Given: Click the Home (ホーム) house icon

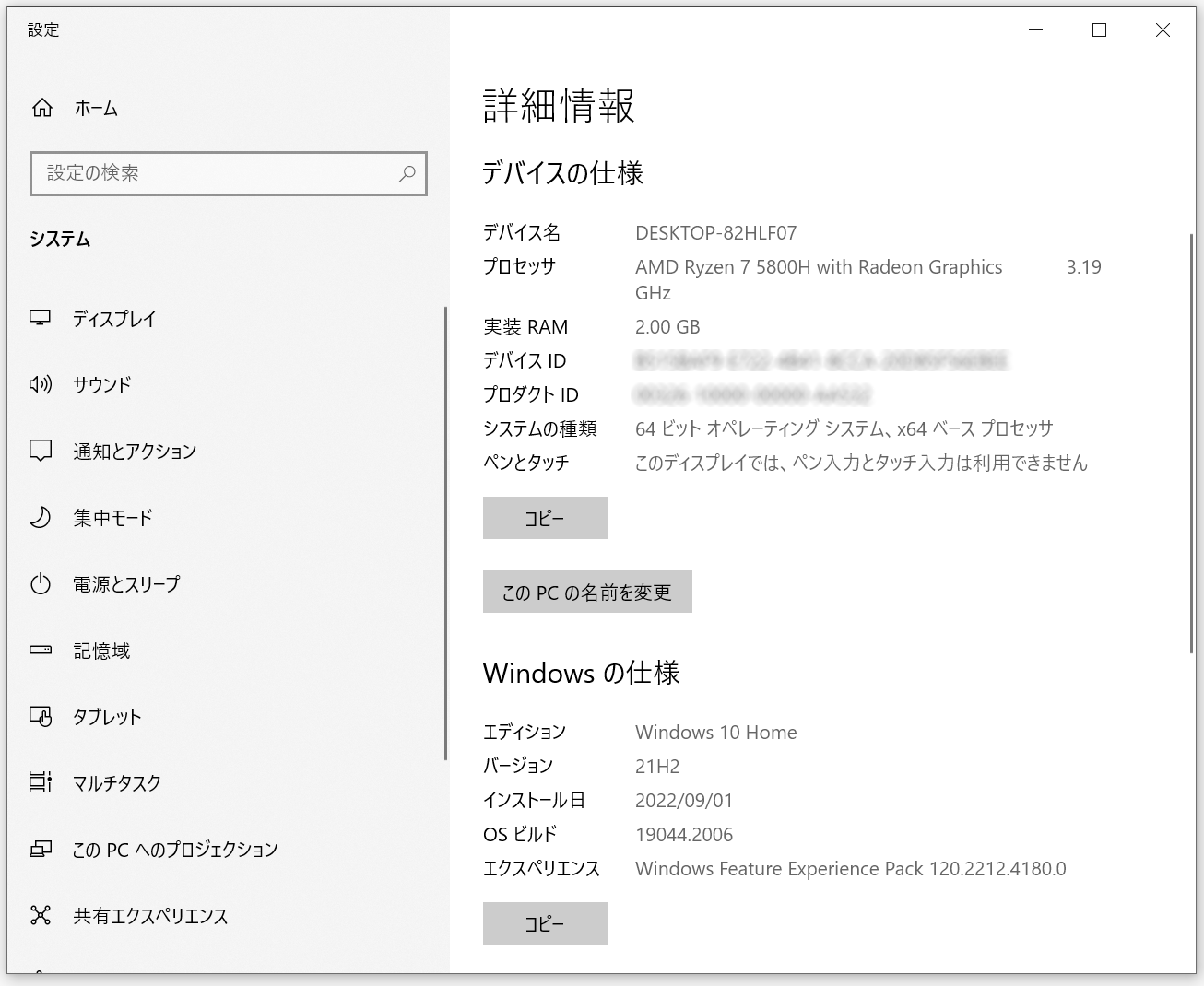Looking at the screenshot, I should [x=42, y=108].
